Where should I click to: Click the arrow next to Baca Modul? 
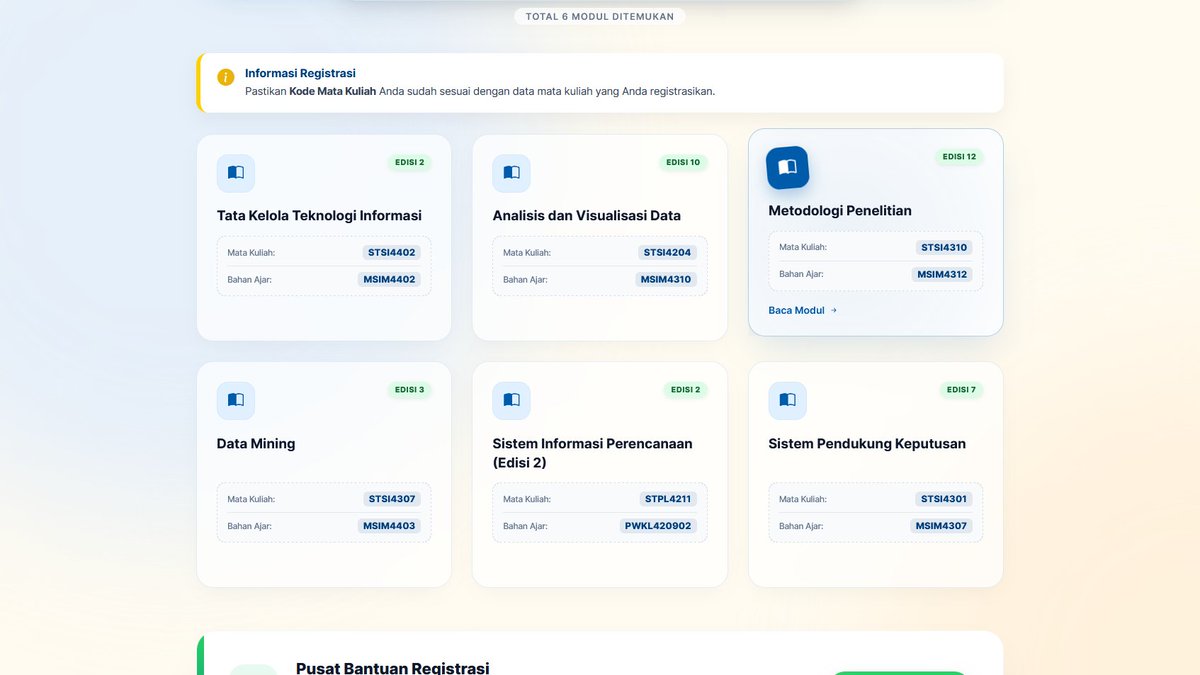pyautogui.click(x=834, y=311)
